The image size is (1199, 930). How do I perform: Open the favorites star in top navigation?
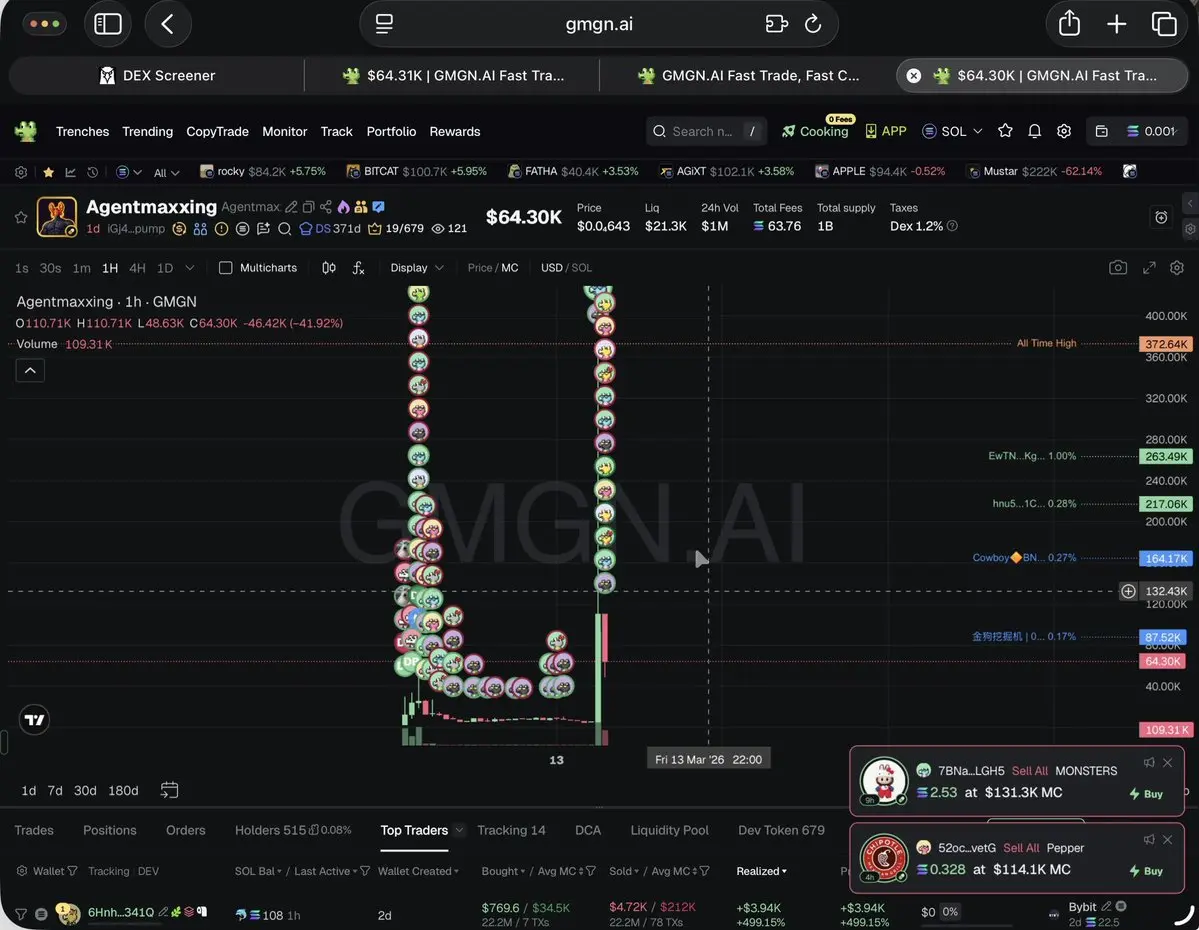click(x=1005, y=131)
